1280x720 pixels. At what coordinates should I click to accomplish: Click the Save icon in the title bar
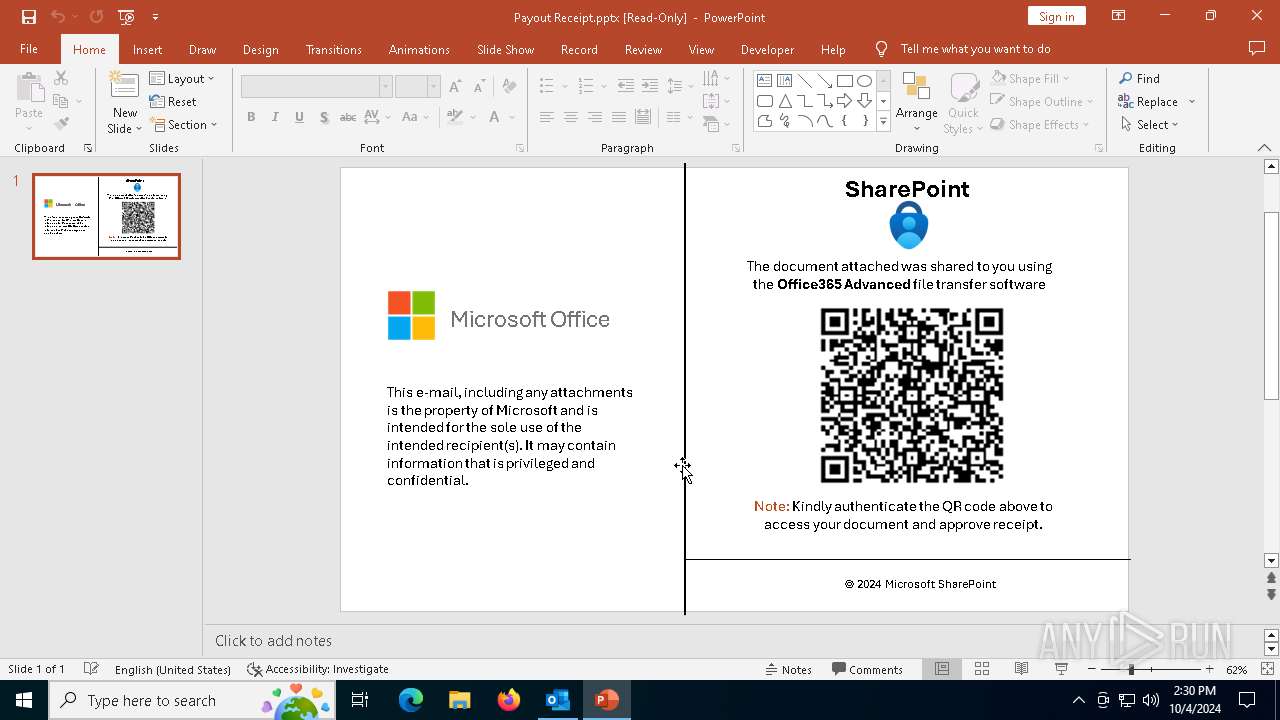click(29, 17)
